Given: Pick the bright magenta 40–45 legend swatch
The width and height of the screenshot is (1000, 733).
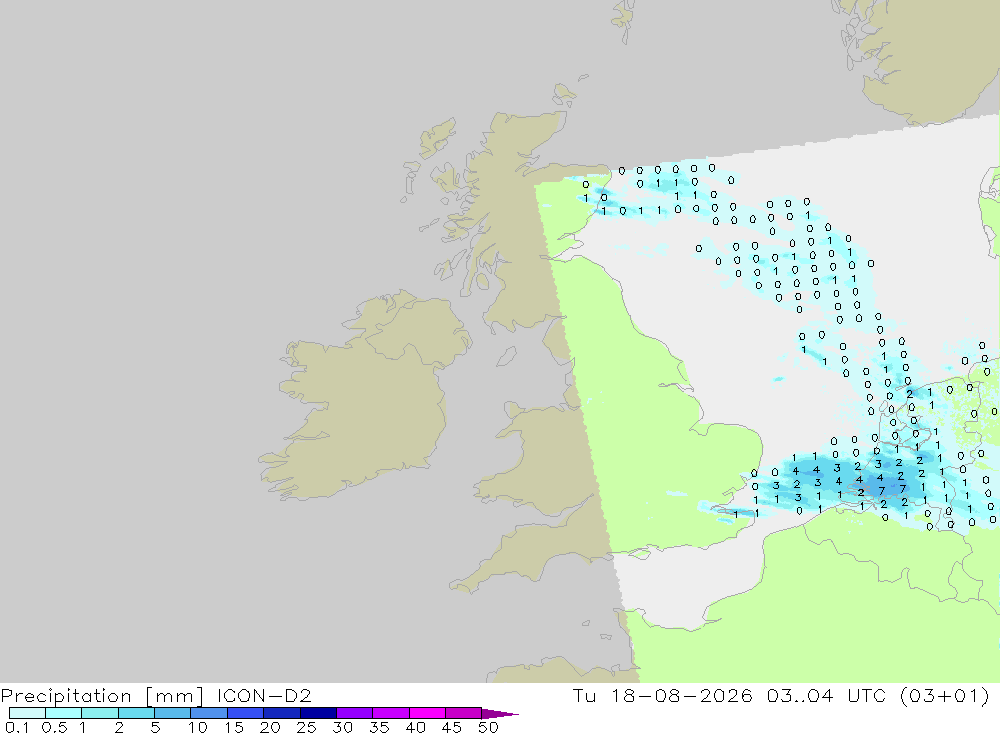Looking at the screenshot, I should click(427, 713).
